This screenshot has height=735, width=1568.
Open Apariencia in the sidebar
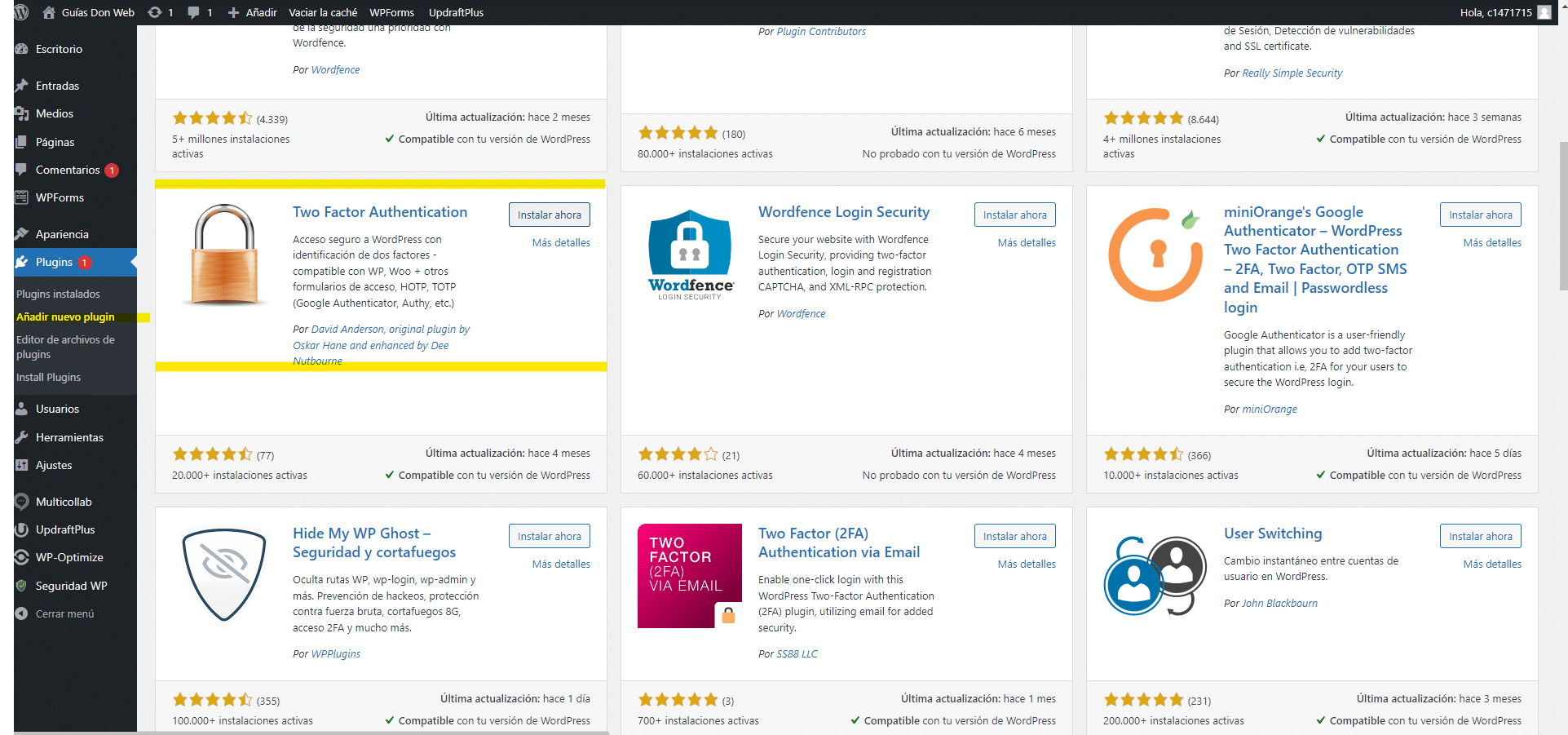click(62, 234)
